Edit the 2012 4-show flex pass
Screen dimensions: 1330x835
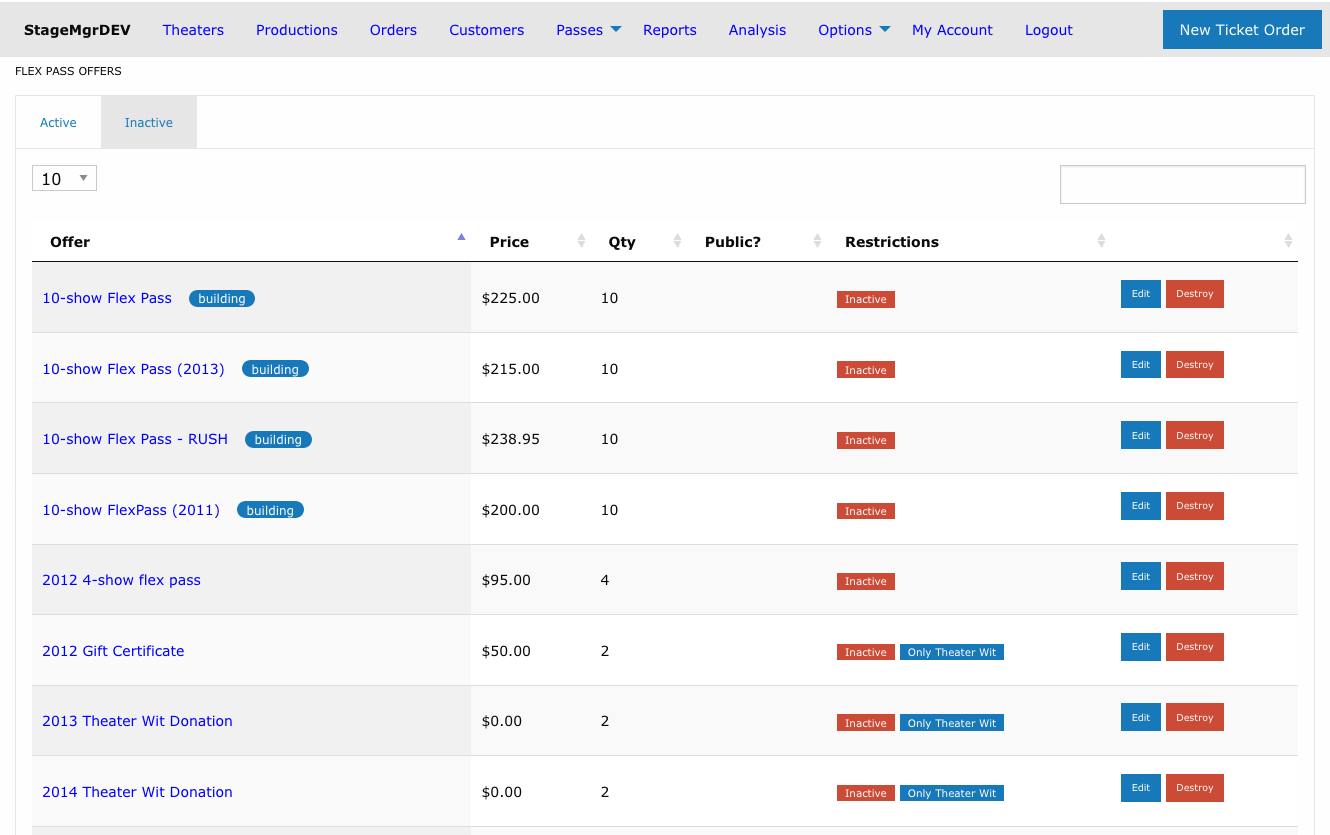1141,576
